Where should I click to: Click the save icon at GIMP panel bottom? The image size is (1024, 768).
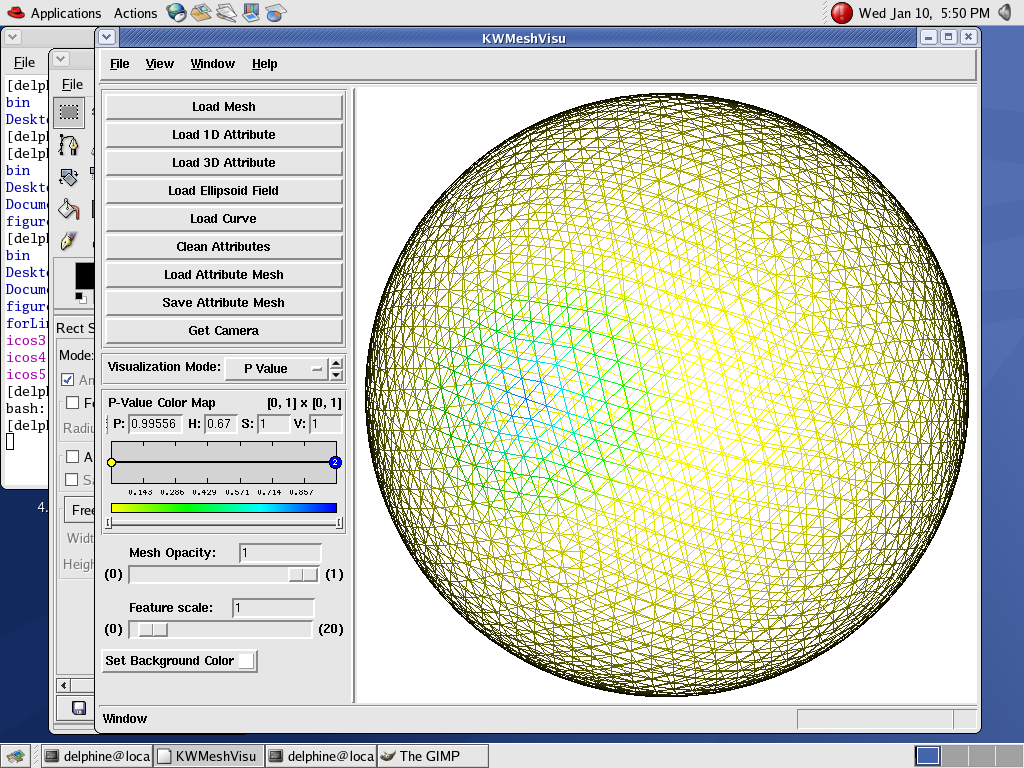pyautogui.click(x=78, y=708)
